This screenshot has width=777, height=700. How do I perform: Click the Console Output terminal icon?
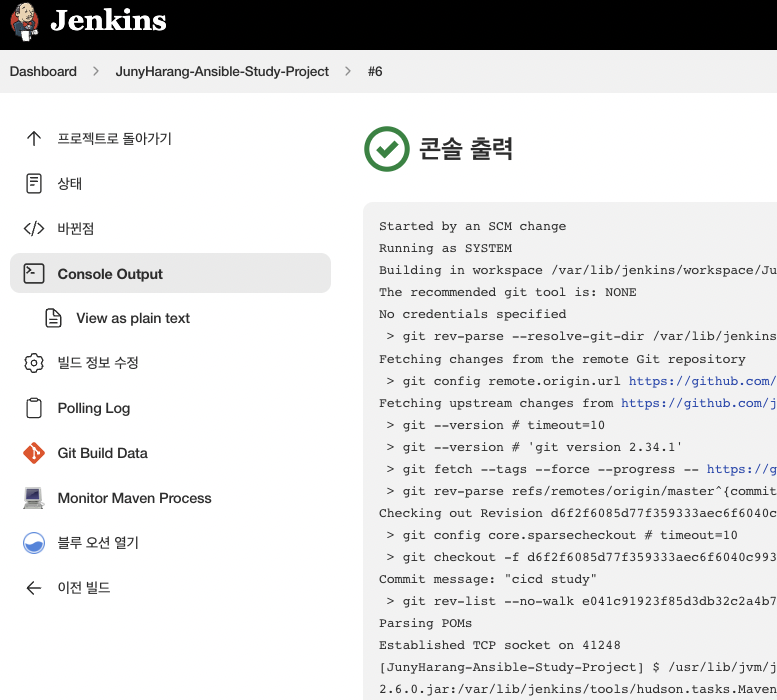pyautogui.click(x=34, y=273)
